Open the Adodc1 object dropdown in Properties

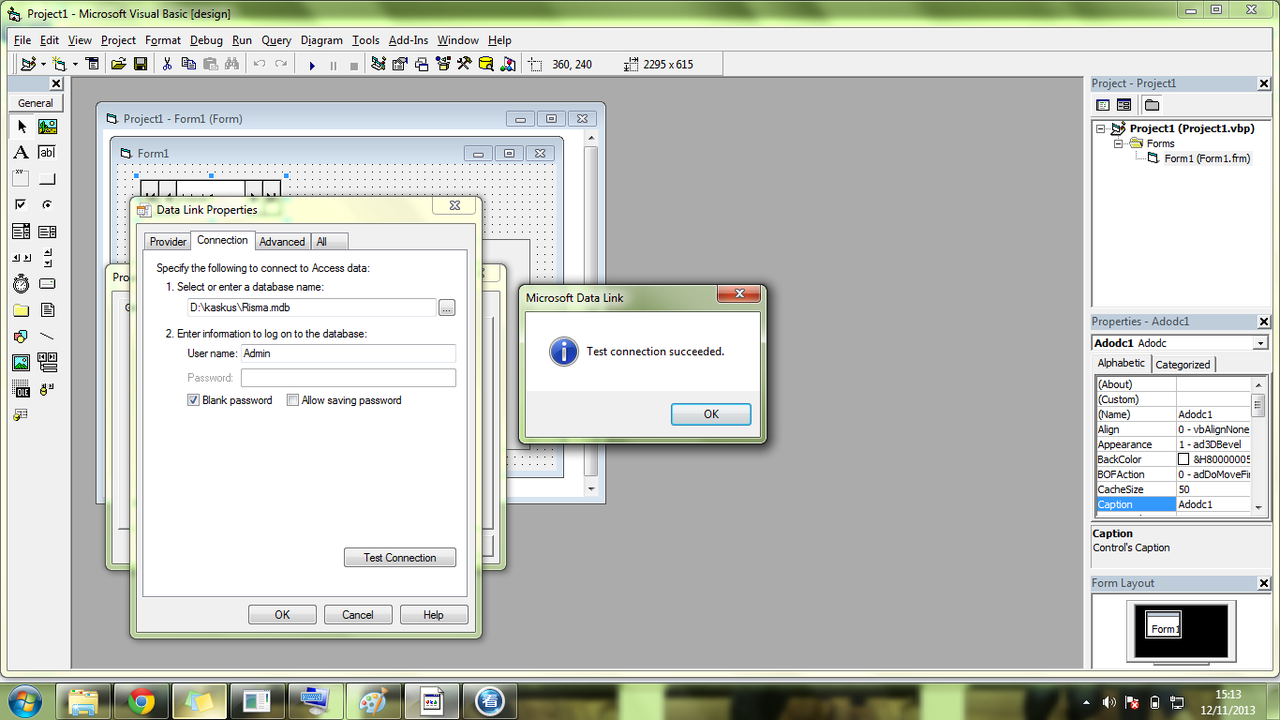(x=1261, y=343)
